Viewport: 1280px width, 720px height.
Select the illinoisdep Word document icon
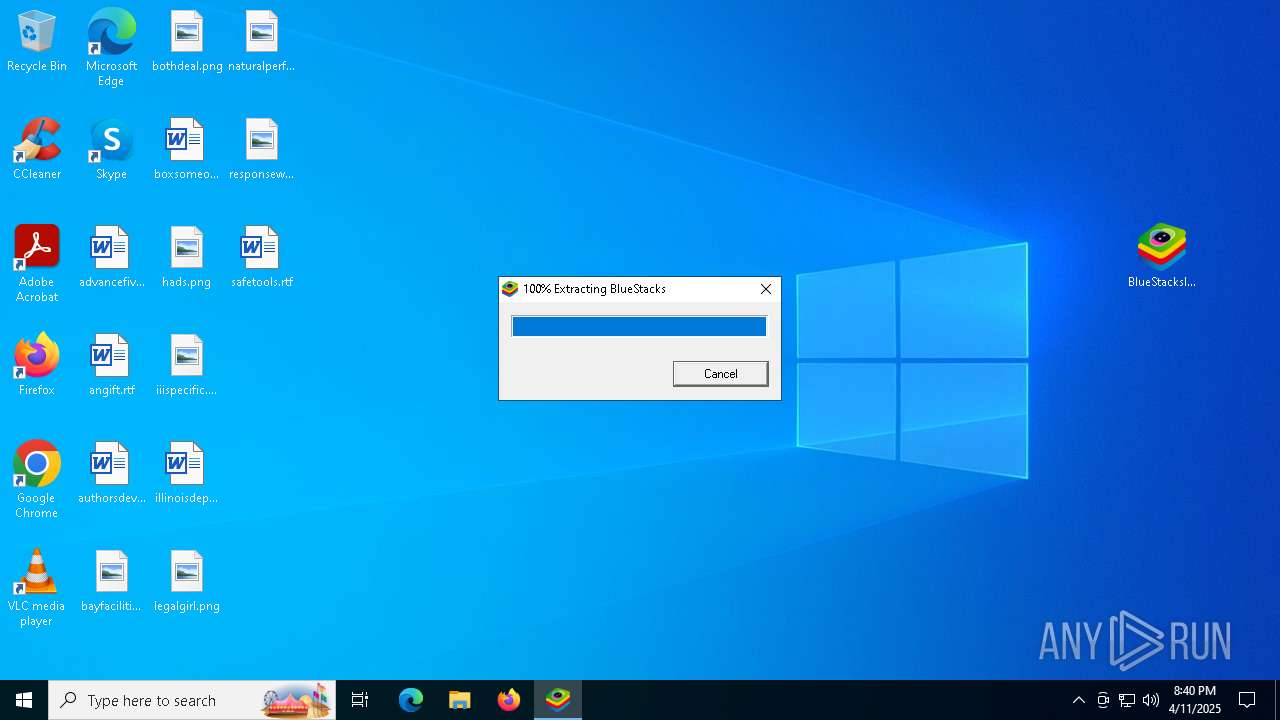(187, 474)
